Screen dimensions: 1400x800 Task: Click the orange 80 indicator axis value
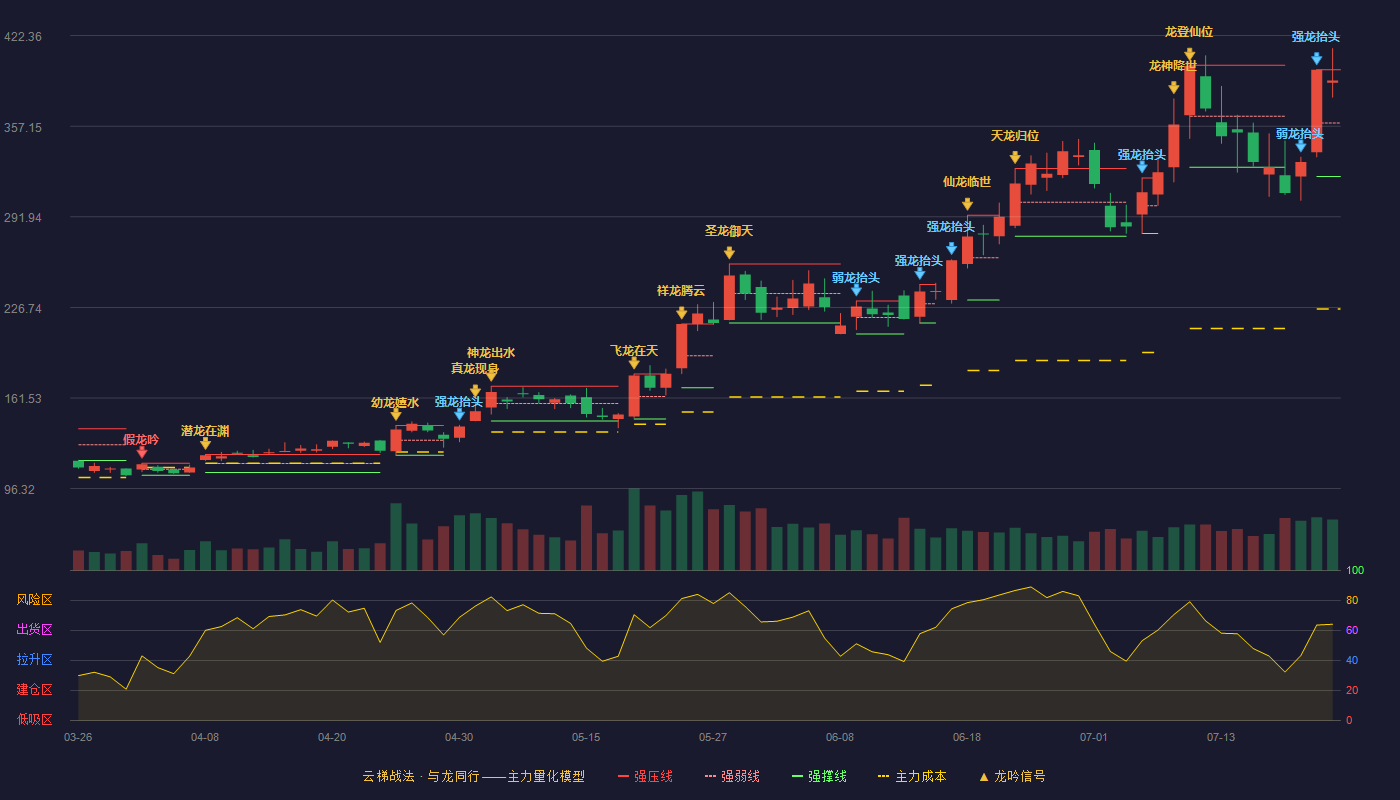point(1352,601)
